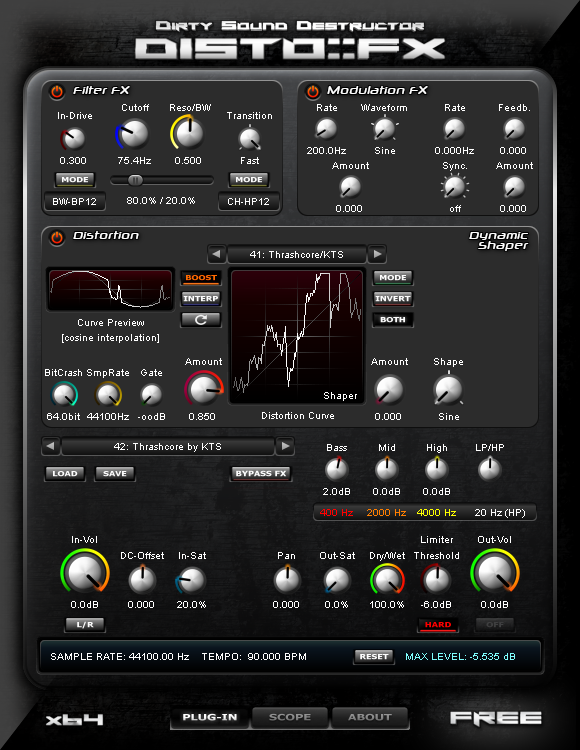Click the Curve Preview display
The image size is (580, 750).
click(x=110, y=289)
